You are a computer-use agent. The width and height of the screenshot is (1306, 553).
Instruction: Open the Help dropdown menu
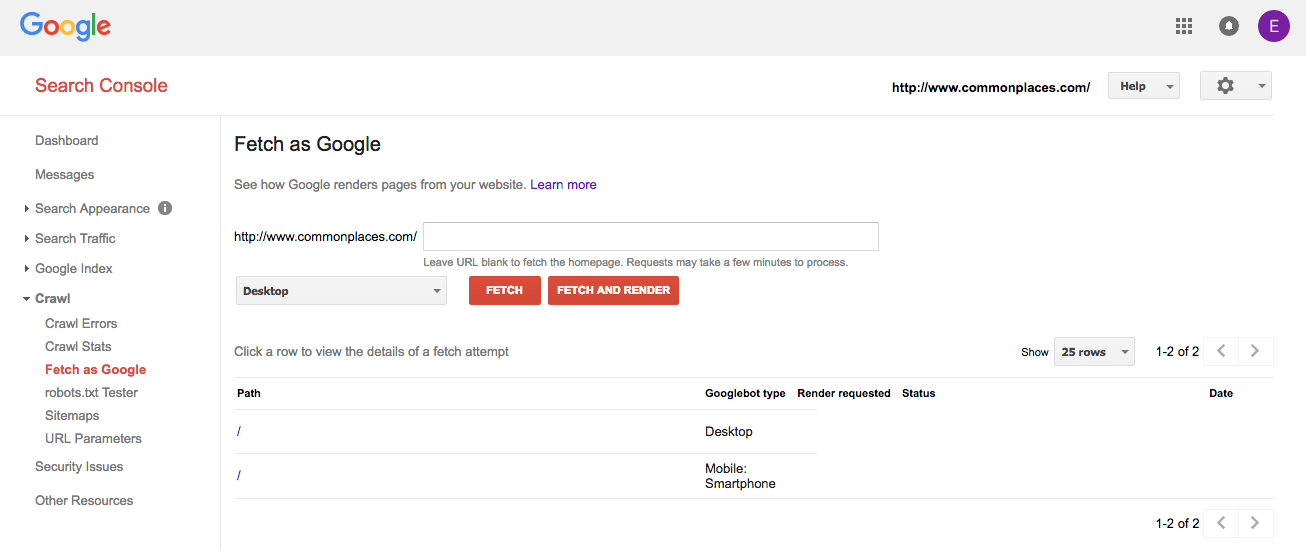[x=1143, y=86]
